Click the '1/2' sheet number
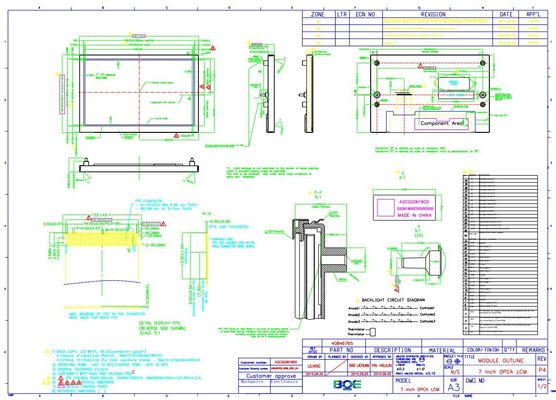Image resolution: width=556 pixels, height=400 pixels. (543, 387)
